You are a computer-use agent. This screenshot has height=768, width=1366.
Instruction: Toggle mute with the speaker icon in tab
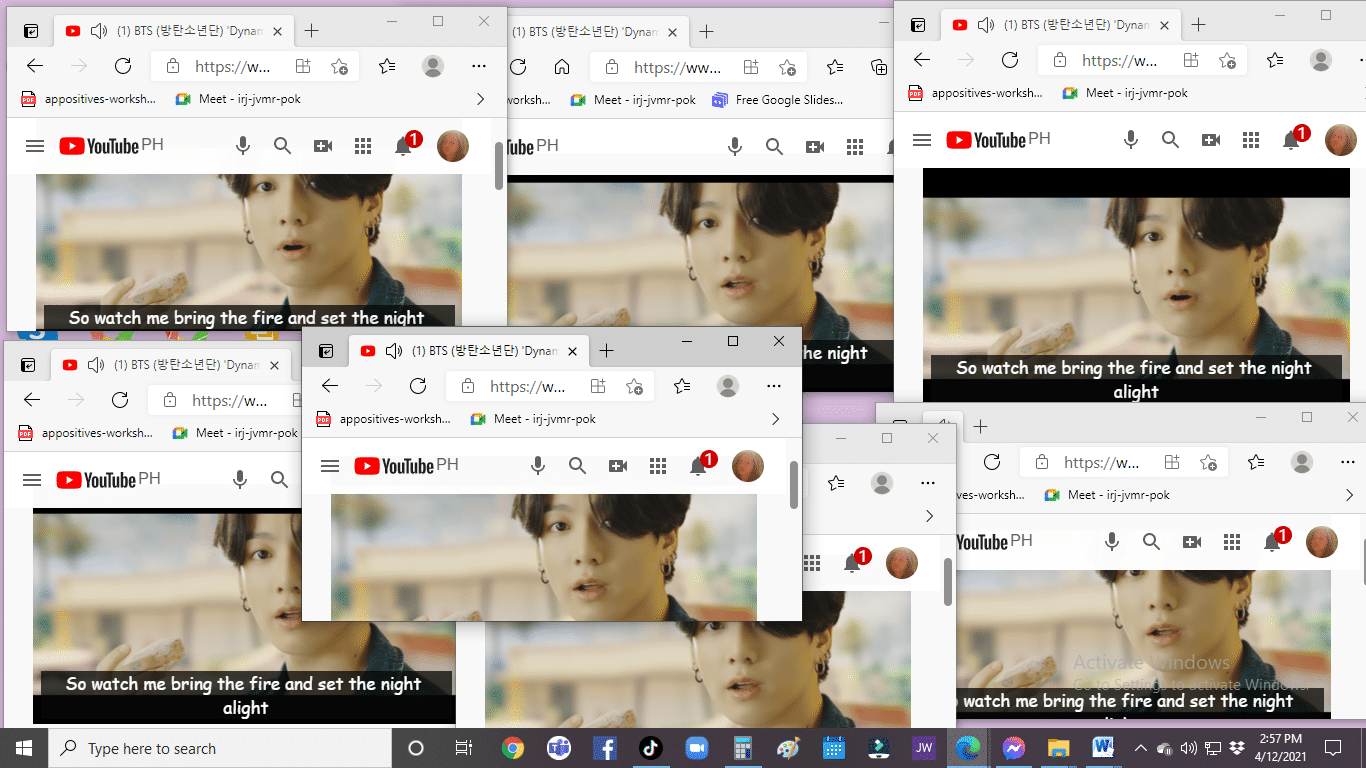(392, 351)
